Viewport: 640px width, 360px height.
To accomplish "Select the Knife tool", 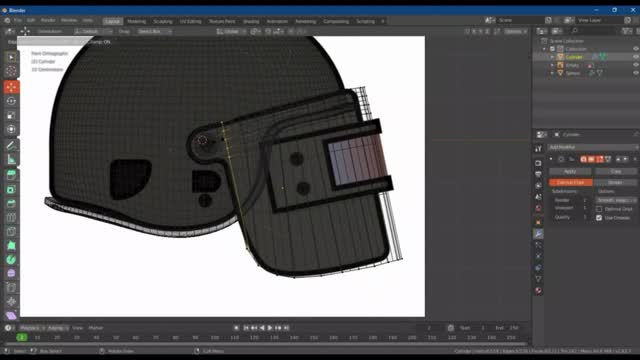I will point(11,231).
